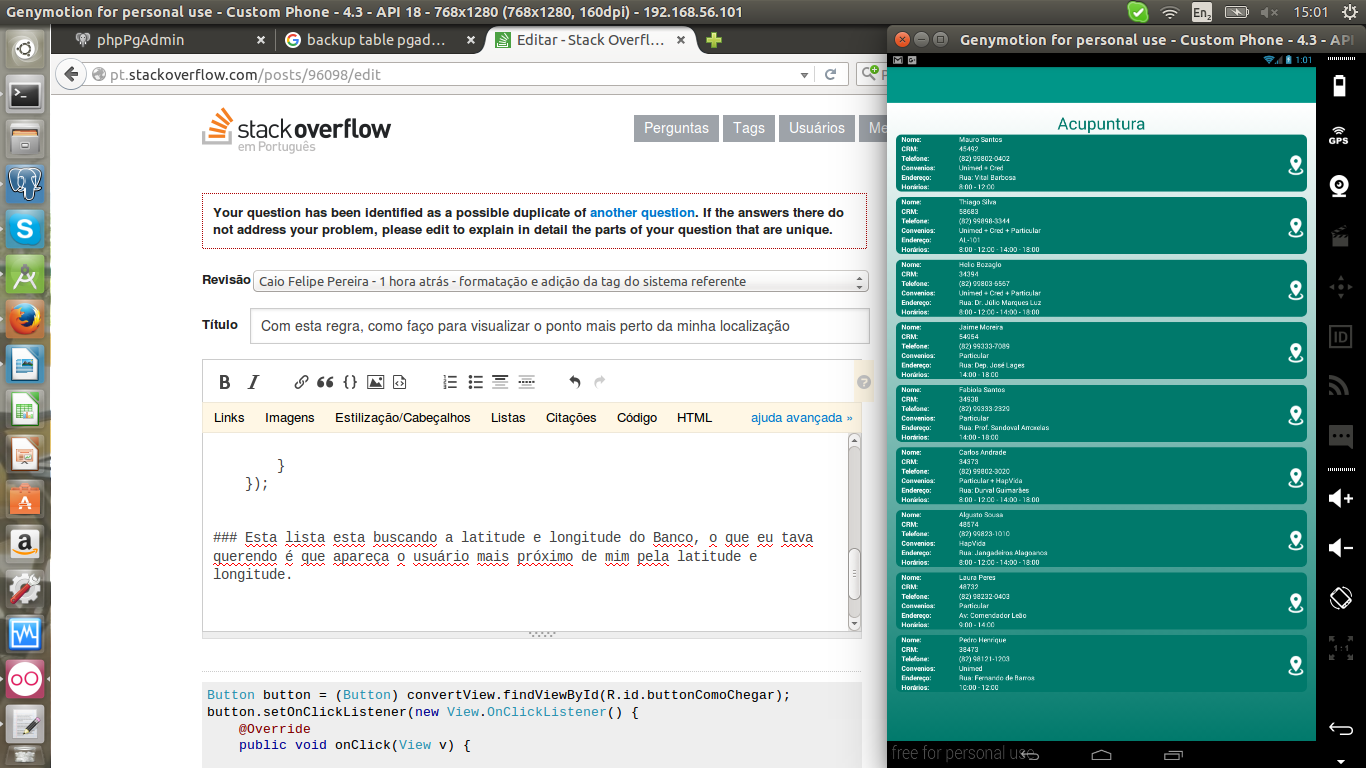Open Genymotion camera widget
Screen dimensions: 1366x768
[x=1340, y=186]
